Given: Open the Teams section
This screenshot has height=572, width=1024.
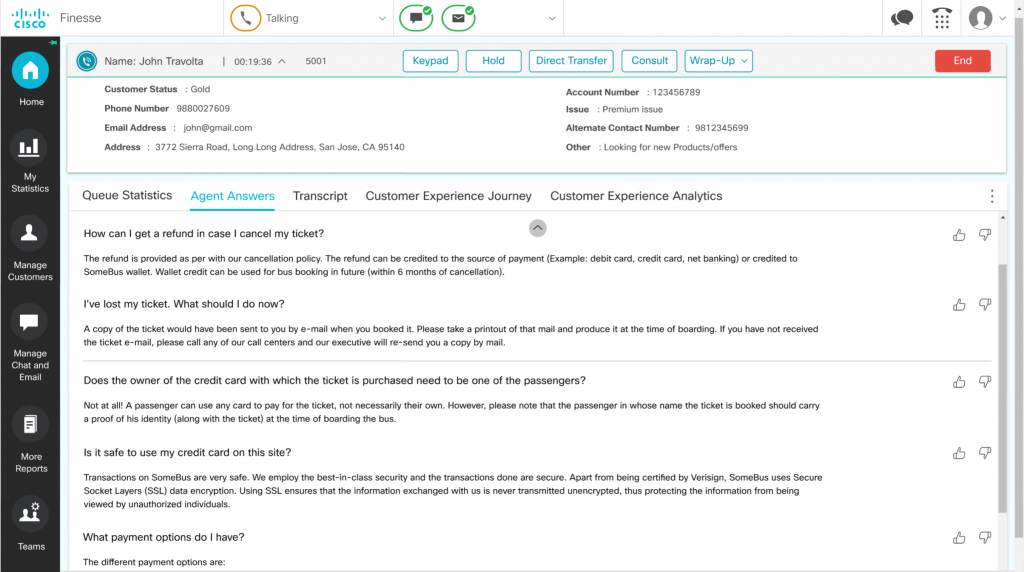Looking at the screenshot, I should [30, 514].
